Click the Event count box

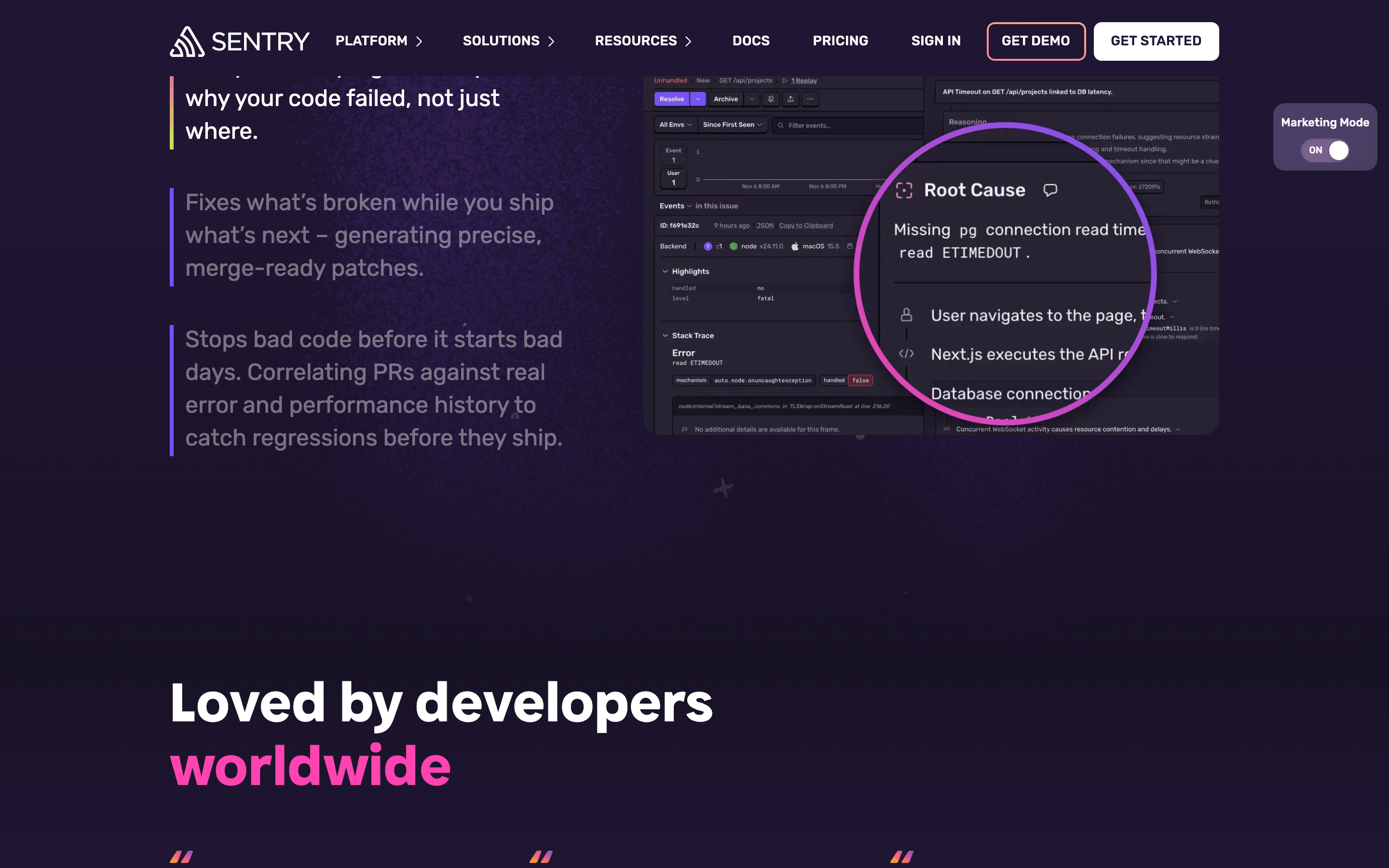click(673, 156)
